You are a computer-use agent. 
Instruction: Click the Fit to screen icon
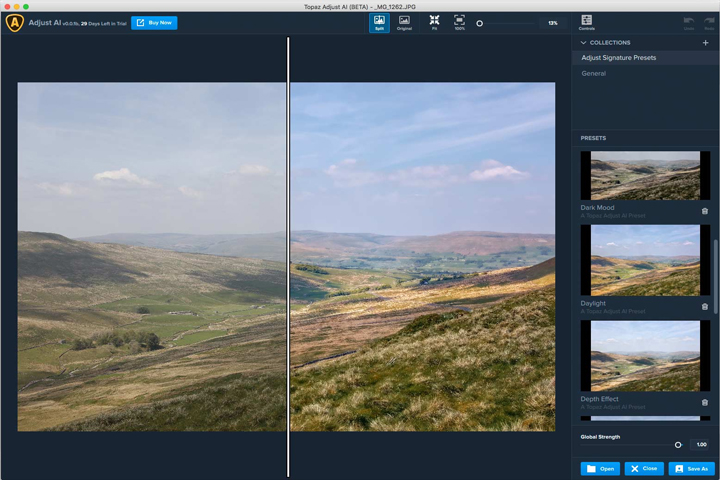[x=434, y=23]
